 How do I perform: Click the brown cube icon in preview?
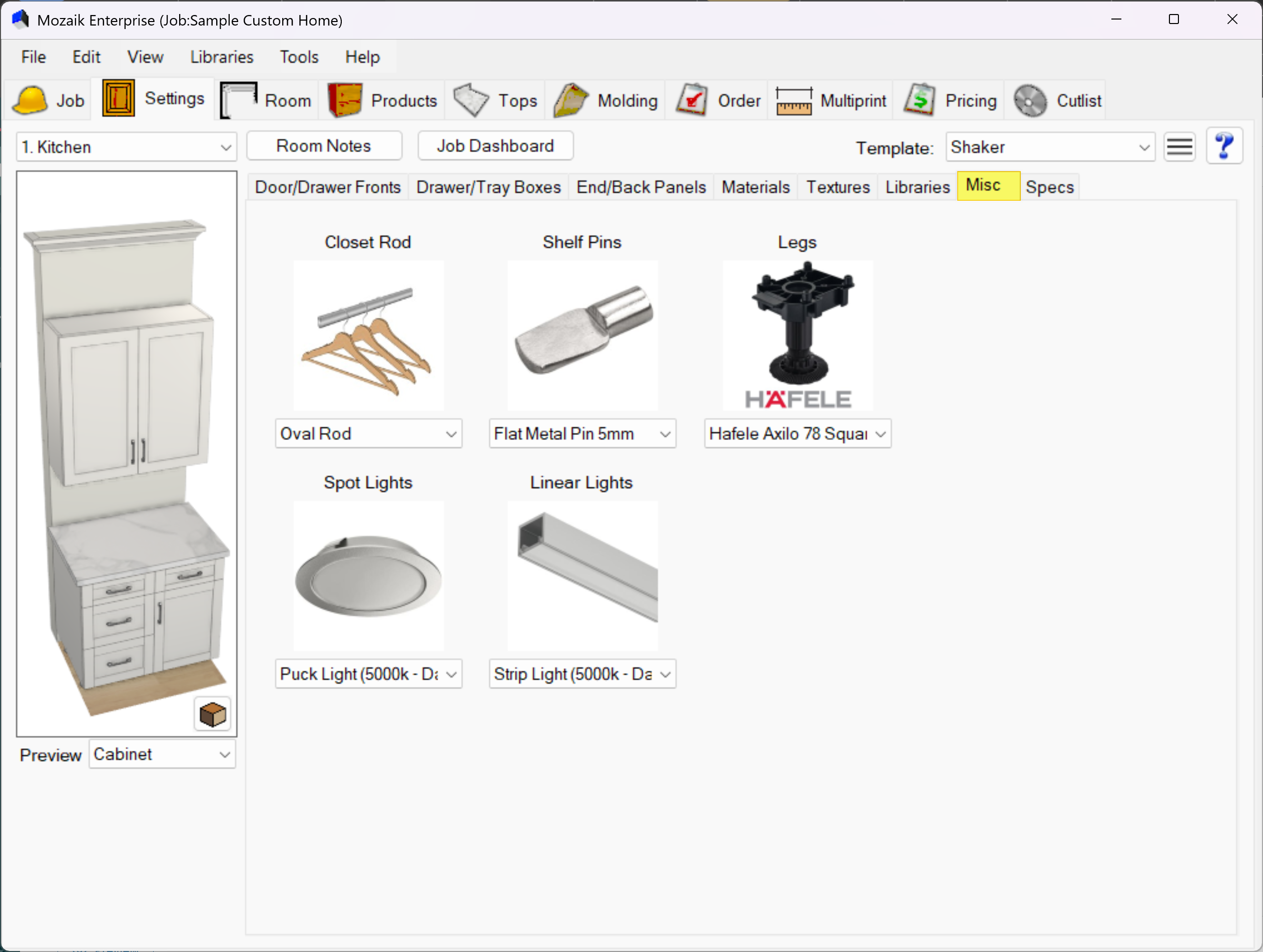tap(212, 714)
